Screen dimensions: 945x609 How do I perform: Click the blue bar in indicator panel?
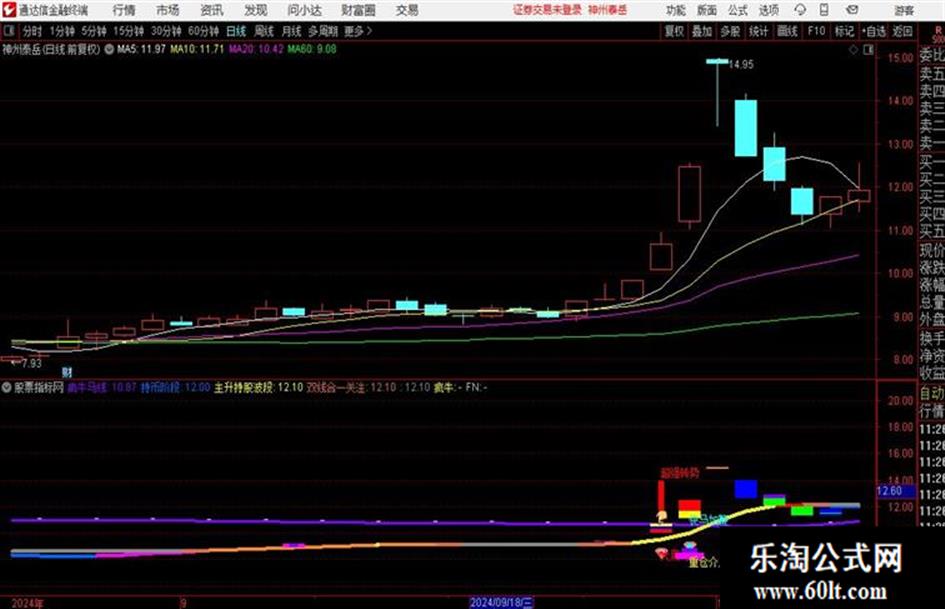click(746, 489)
